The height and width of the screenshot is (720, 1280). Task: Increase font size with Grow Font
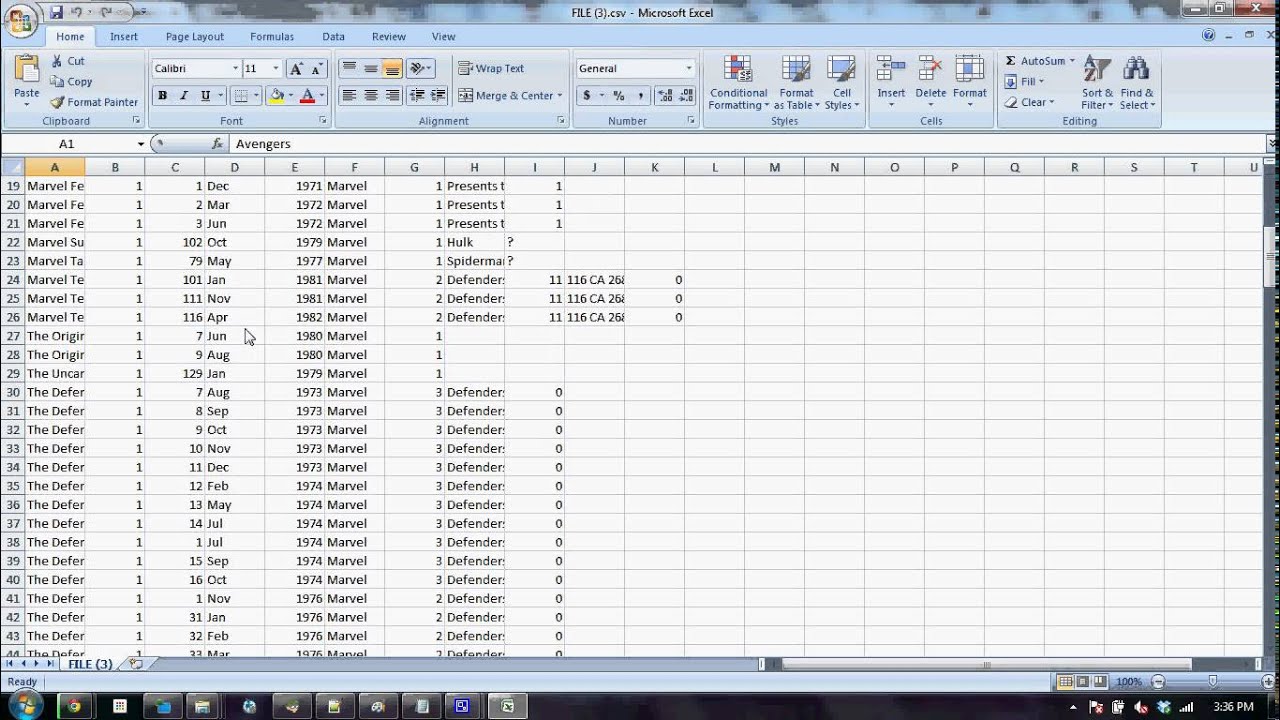click(x=296, y=69)
